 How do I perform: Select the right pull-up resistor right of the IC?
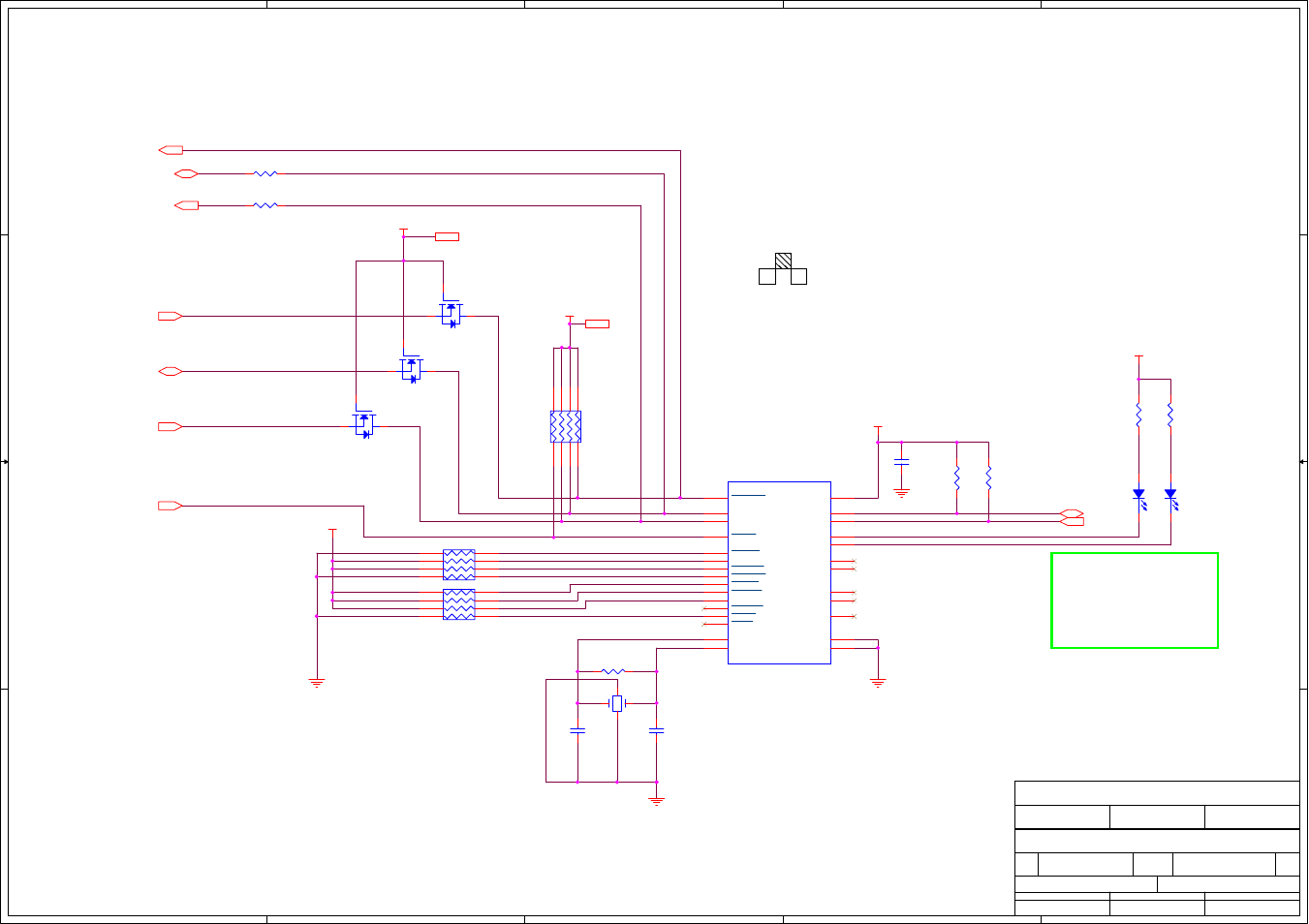click(988, 478)
